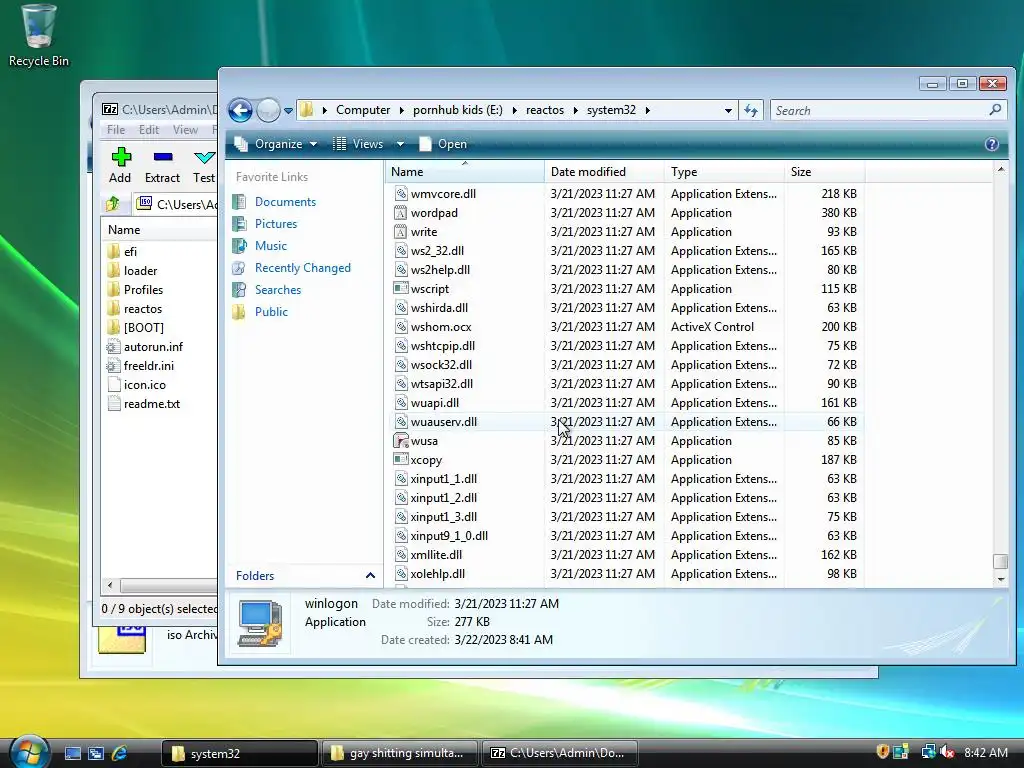Viewport: 1024px width, 768px height.
Task: Click the Help question mark icon
Action: pyautogui.click(x=991, y=144)
